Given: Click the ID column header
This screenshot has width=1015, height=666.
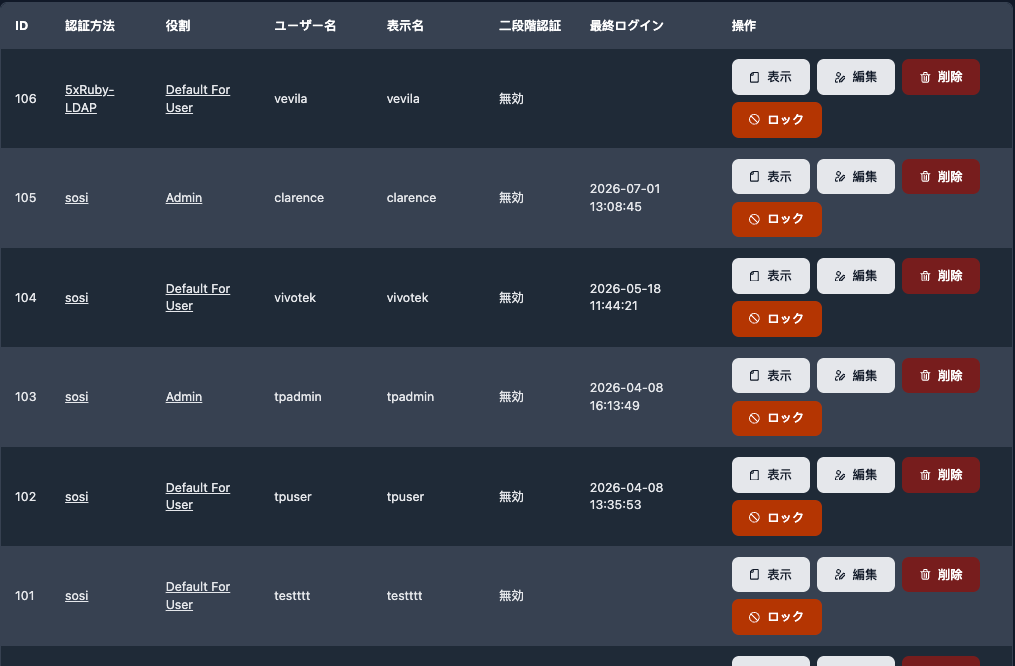Looking at the screenshot, I should pyautogui.click(x=21, y=26).
